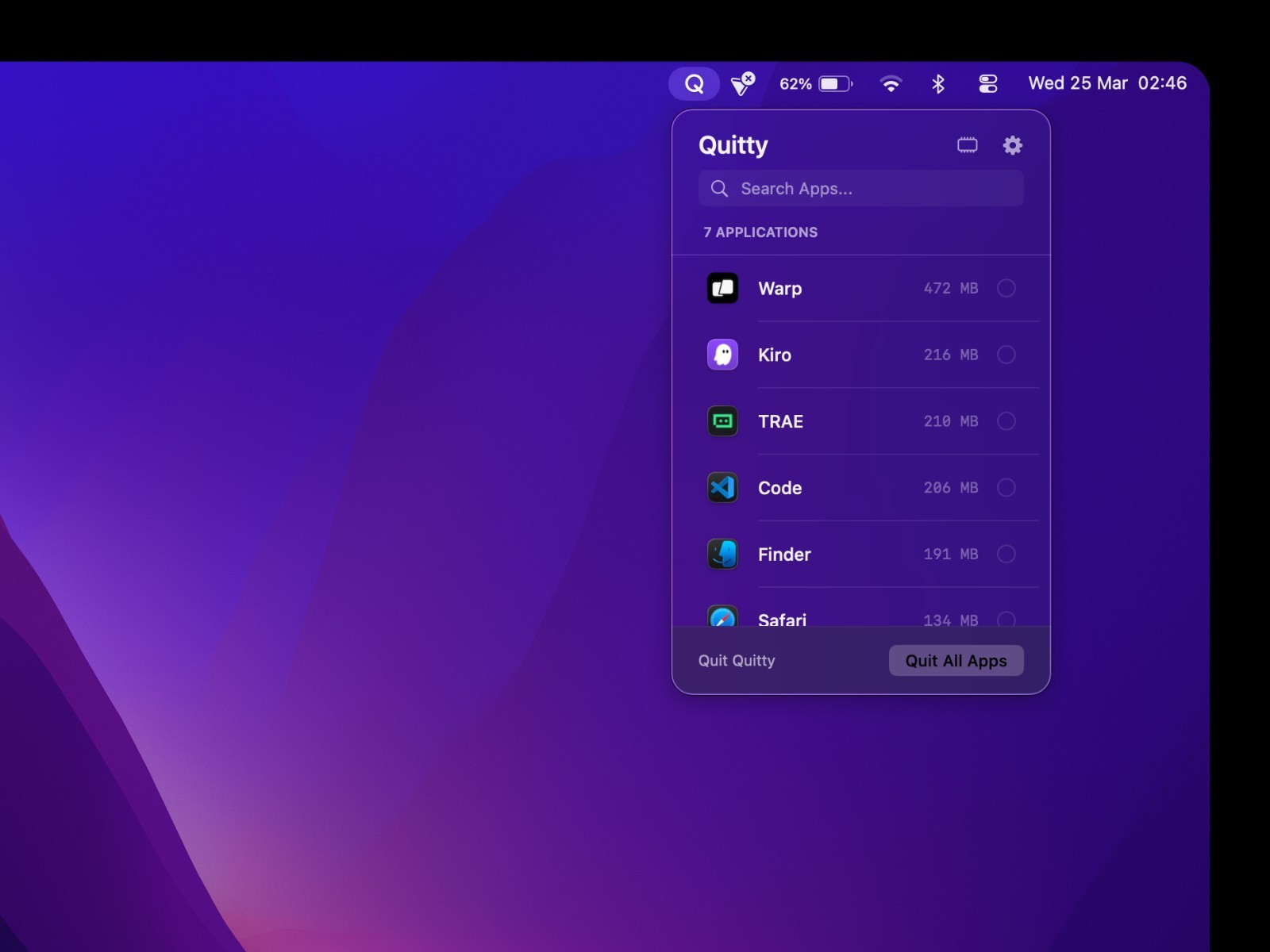Click the Quit Quitty link

(737, 661)
